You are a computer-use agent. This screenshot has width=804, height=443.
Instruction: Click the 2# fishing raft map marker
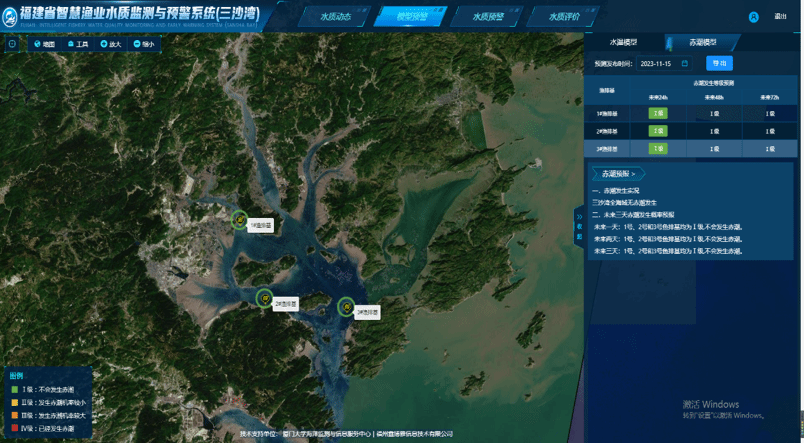click(264, 296)
